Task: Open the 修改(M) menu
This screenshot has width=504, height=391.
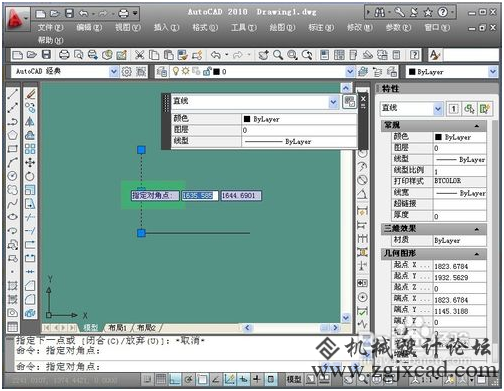Action: click(x=360, y=27)
